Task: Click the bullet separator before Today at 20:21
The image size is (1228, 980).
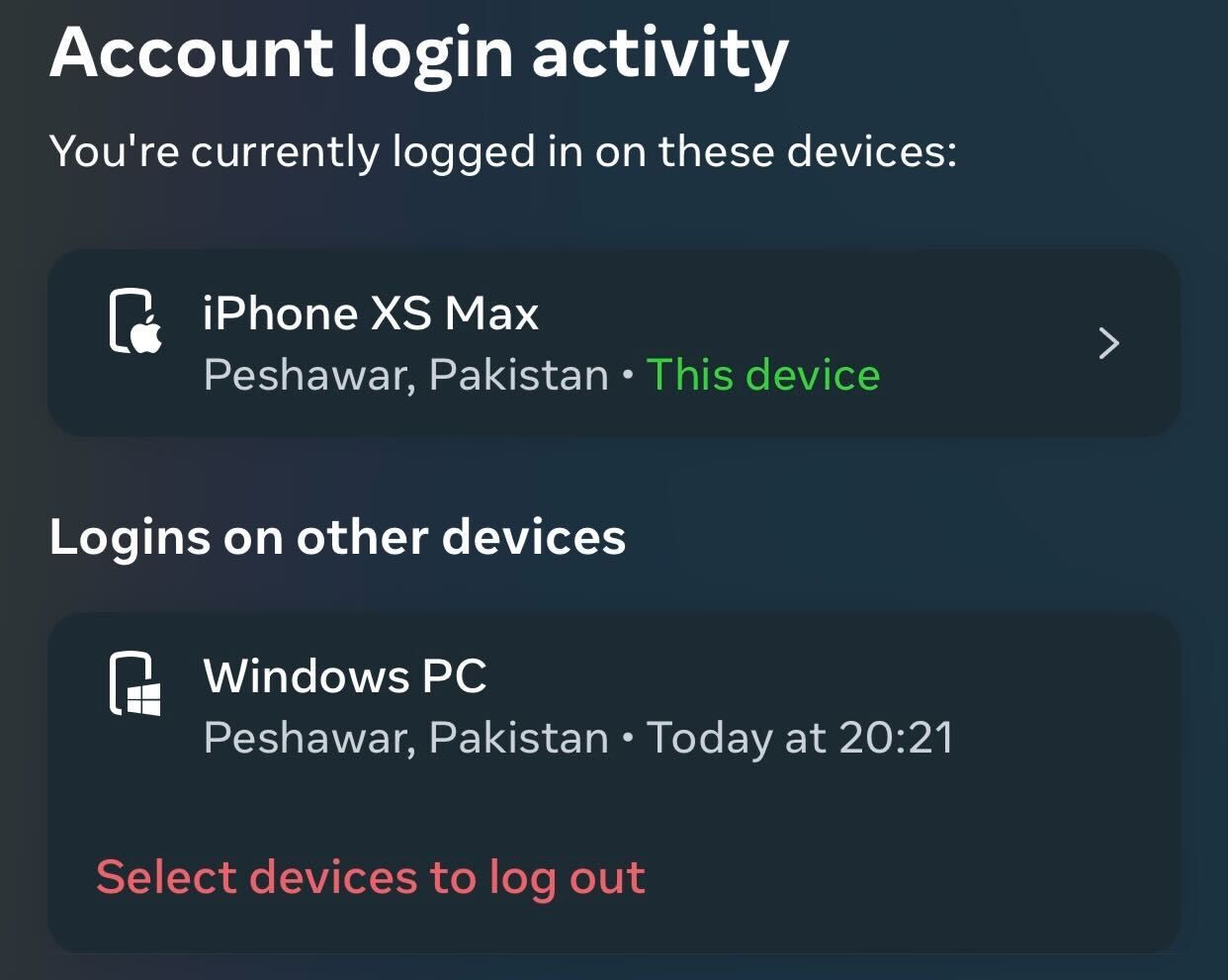Action: coord(628,739)
